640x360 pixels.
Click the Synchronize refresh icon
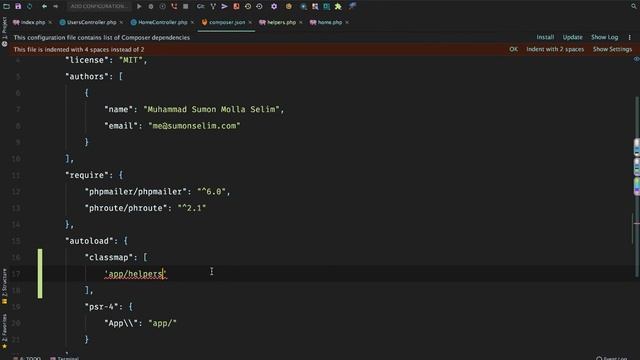pyautogui.click(x=29, y=6)
